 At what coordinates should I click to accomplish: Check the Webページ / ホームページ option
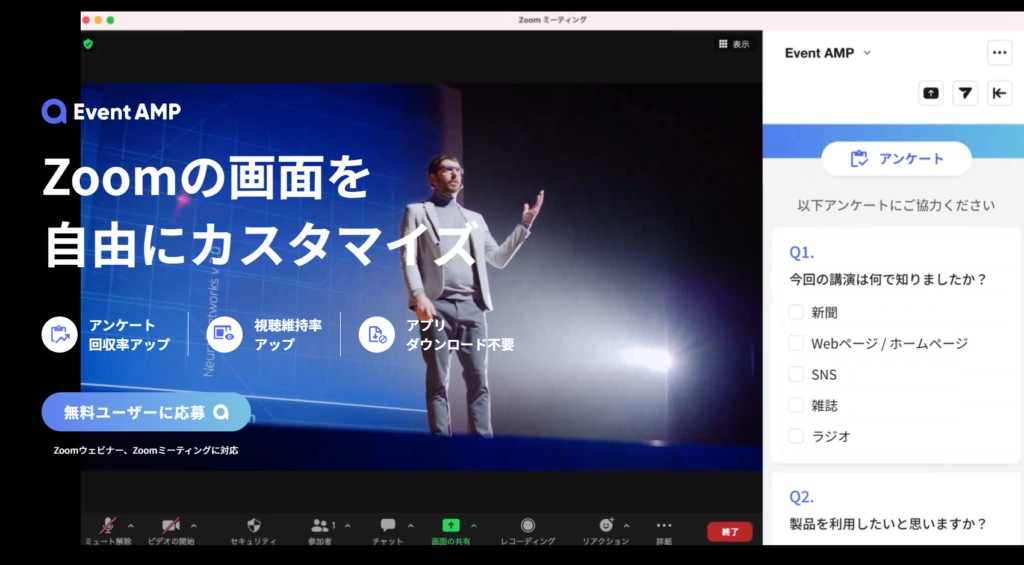click(x=795, y=343)
